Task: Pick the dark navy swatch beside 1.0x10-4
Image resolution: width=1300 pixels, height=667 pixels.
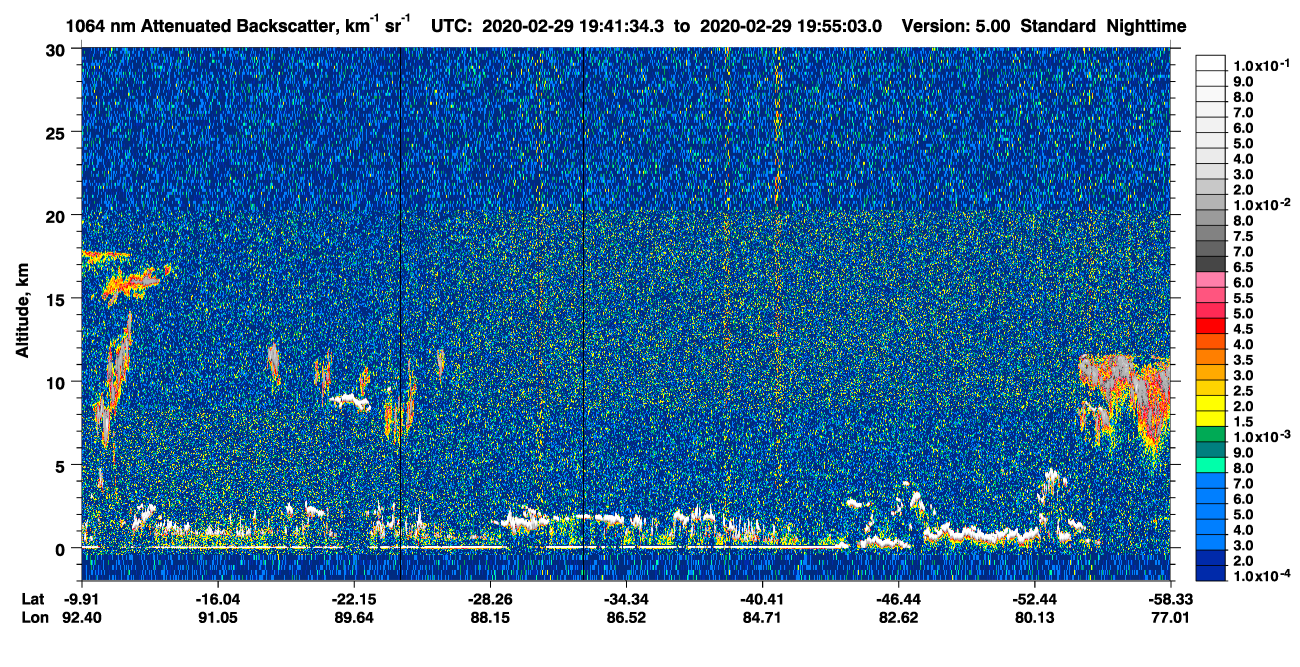Action: (x=1211, y=575)
